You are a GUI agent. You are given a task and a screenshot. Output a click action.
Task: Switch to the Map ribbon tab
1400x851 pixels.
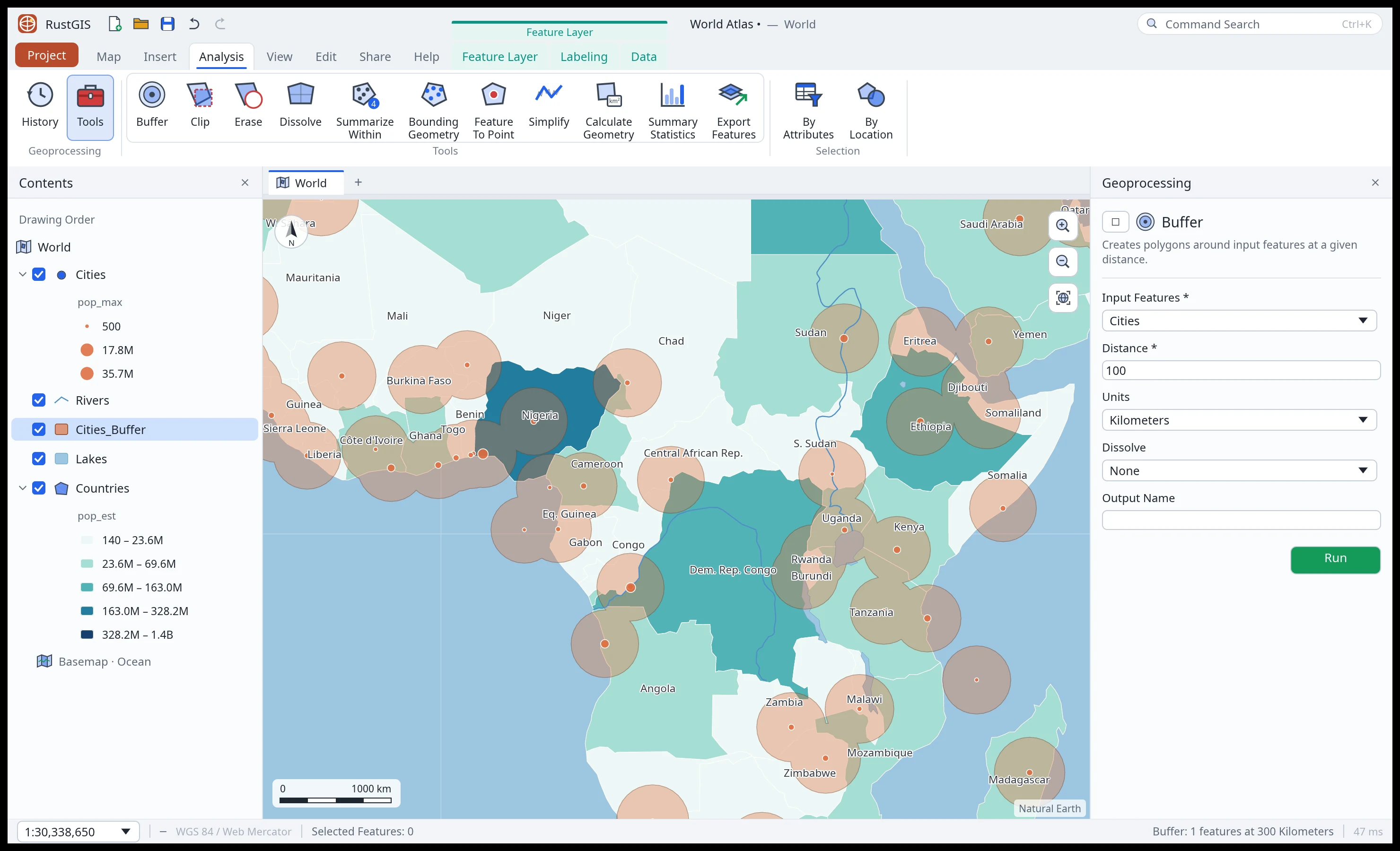click(108, 57)
